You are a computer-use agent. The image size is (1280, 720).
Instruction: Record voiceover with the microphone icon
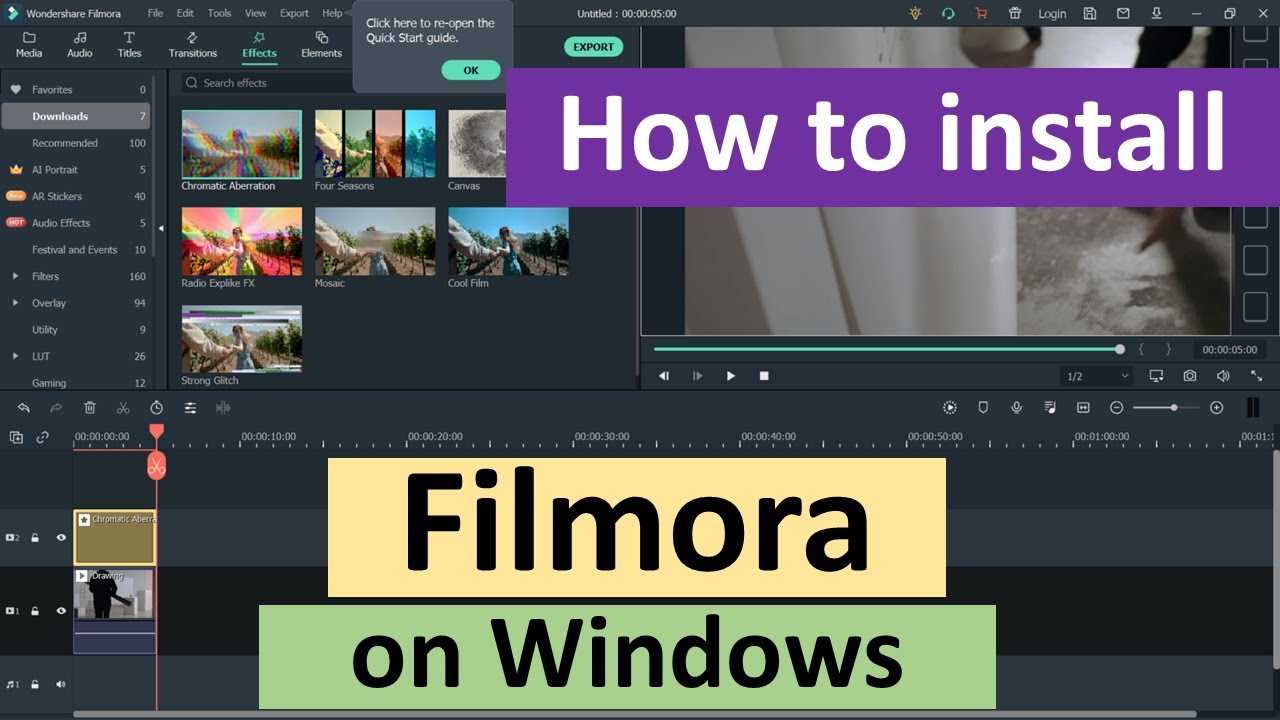[x=1016, y=408]
